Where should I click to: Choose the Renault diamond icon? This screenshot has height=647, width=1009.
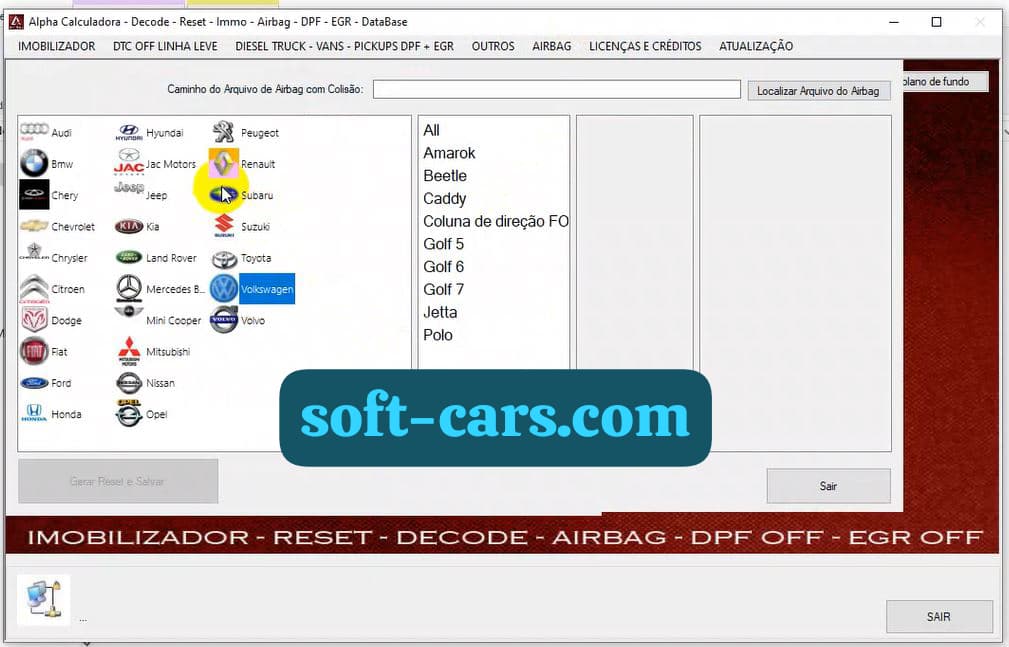click(223, 163)
